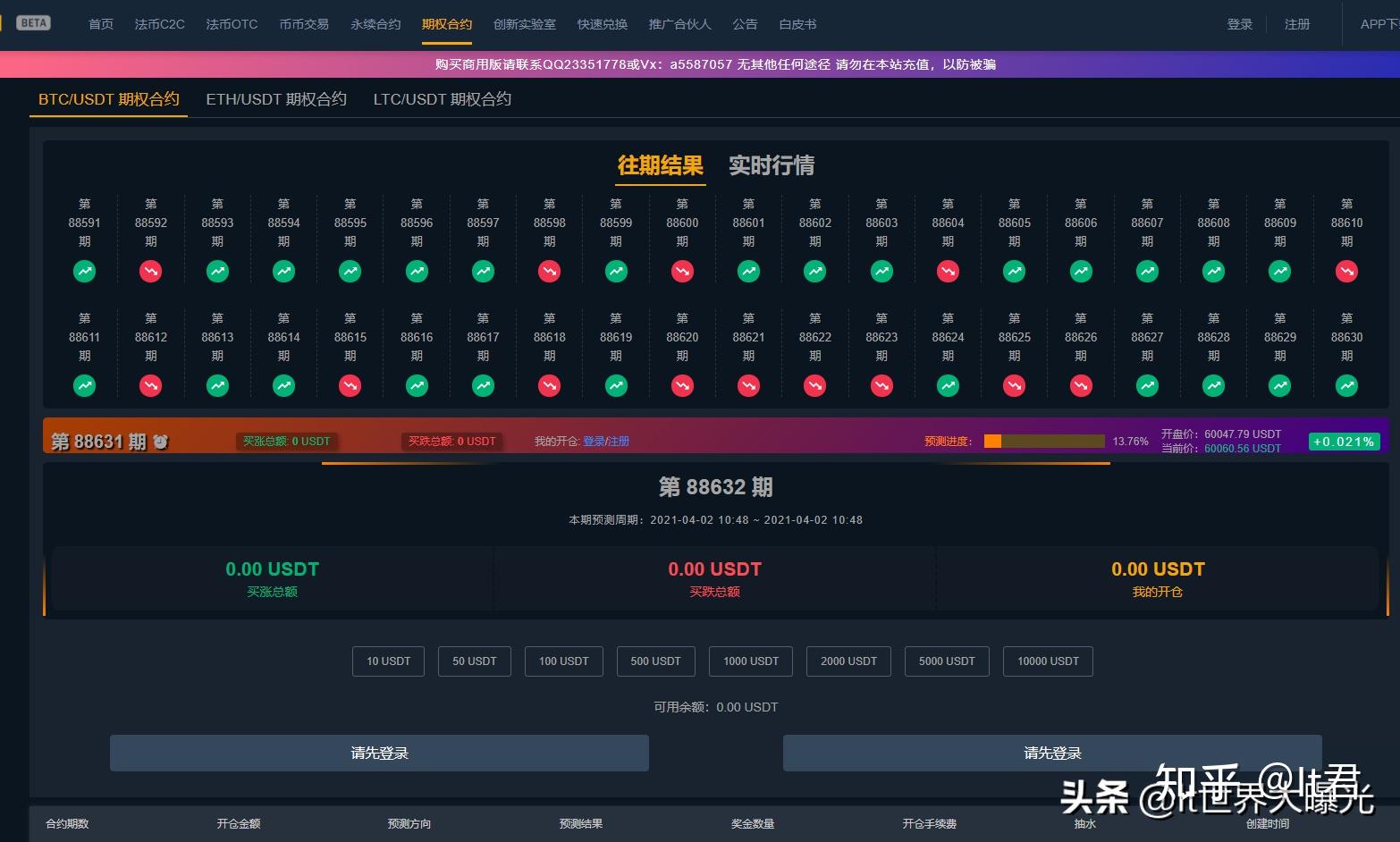Click the red down icon for period 88621
1400x842 pixels.
748,385
